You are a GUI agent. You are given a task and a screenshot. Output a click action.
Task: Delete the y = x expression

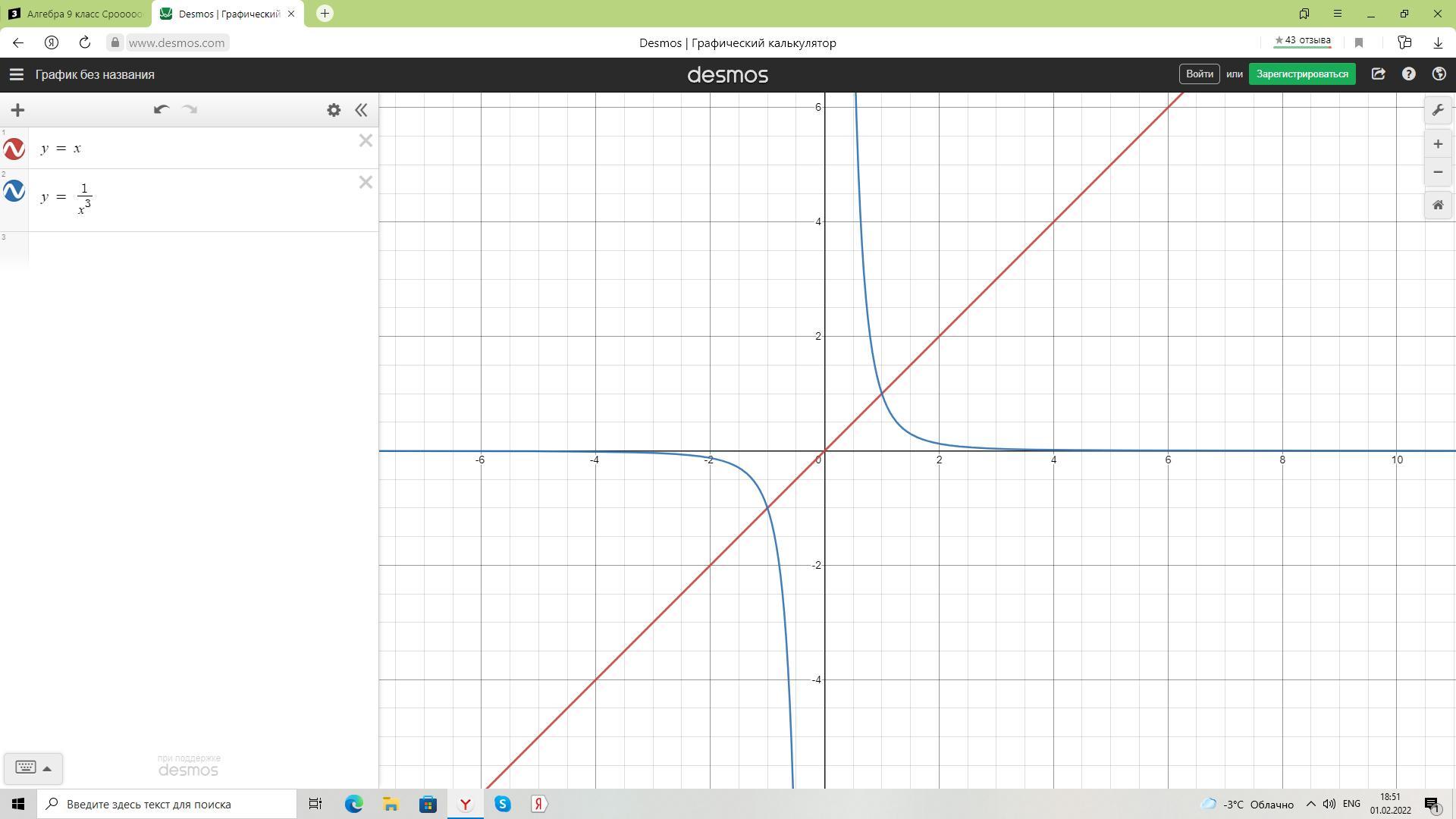366,140
